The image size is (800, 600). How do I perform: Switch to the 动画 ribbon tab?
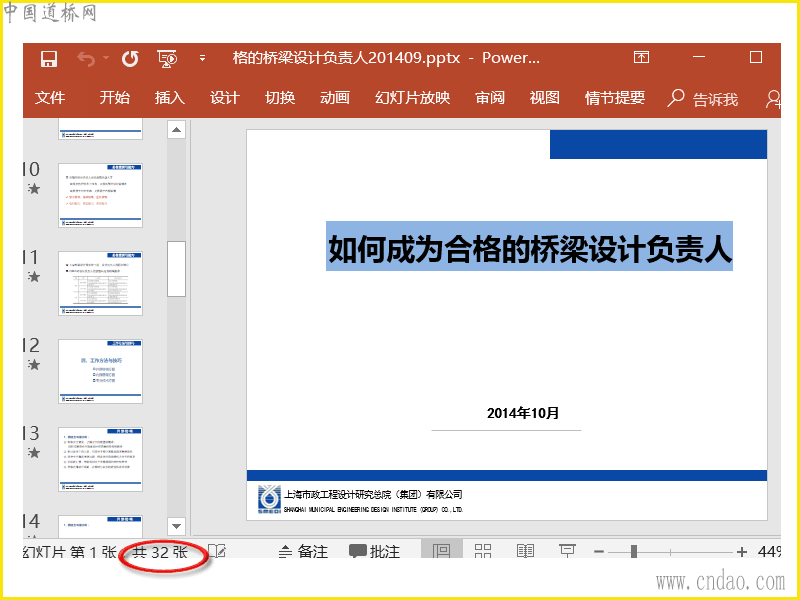coord(335,97)
